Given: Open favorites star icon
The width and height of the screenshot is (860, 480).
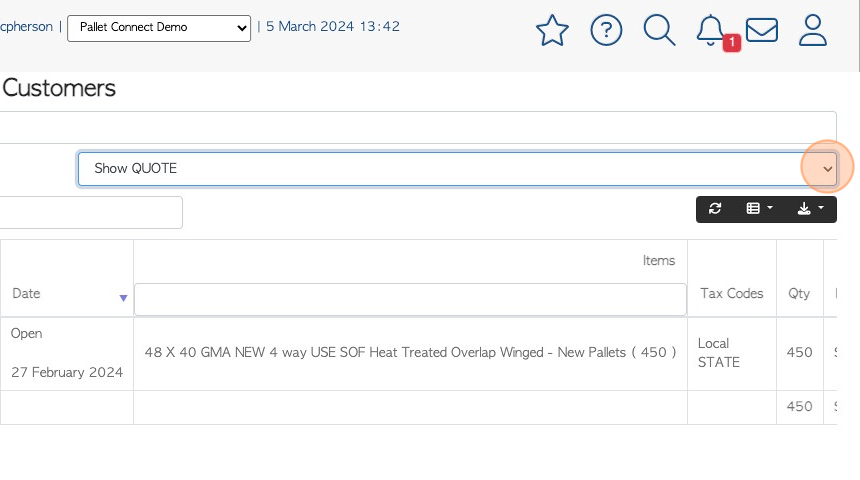Looking at the screenshot, I should tap(552, 30).
